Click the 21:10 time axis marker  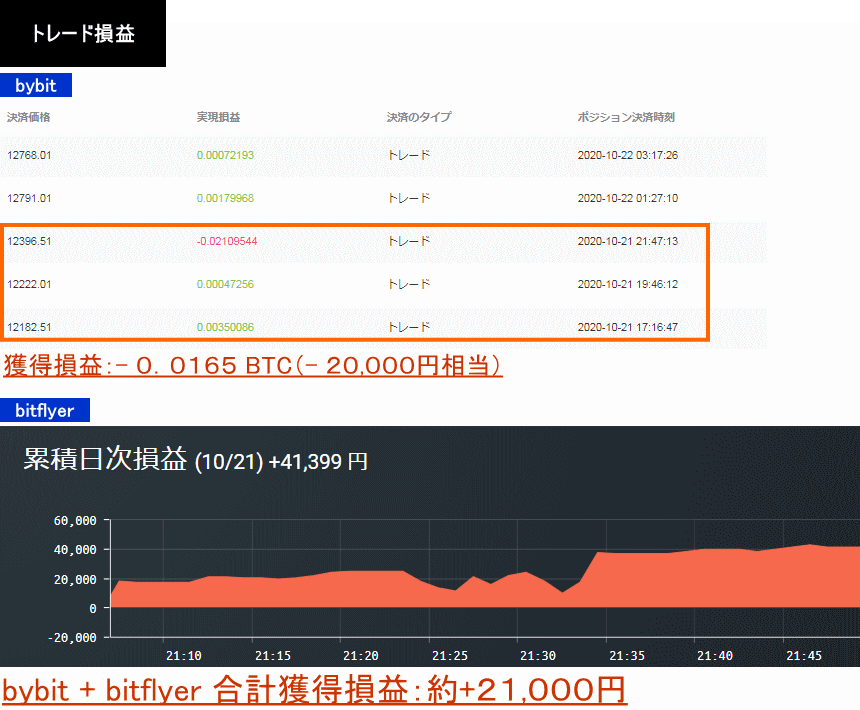coord(185,656)
